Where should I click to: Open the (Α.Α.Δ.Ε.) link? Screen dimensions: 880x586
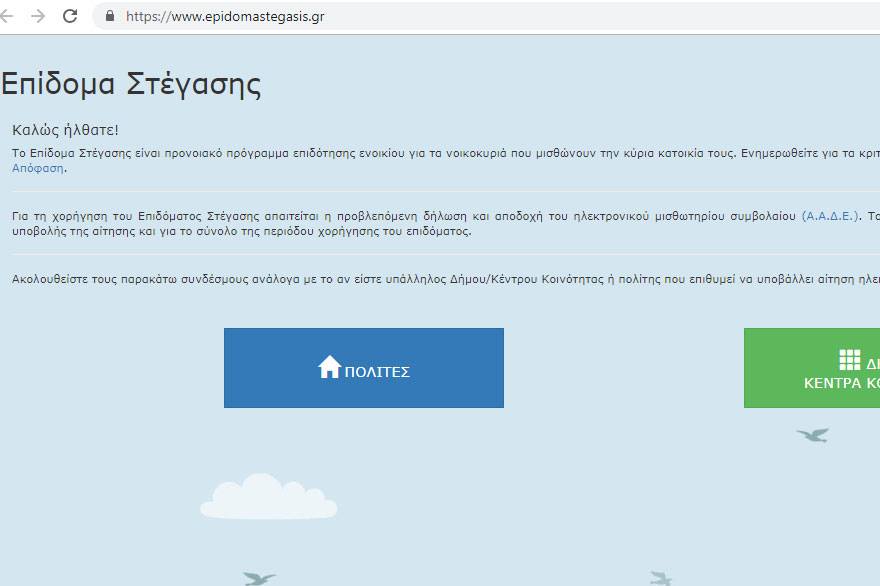(x=830, y=216)
